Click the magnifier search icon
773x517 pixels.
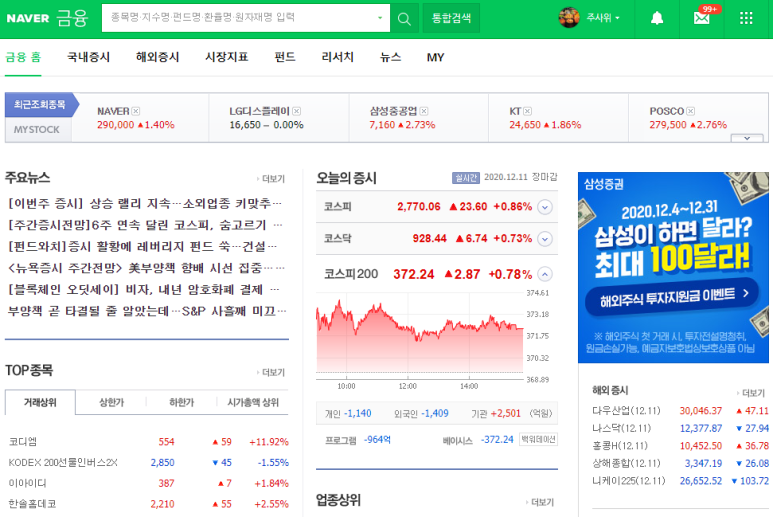[x=404, y=19]
